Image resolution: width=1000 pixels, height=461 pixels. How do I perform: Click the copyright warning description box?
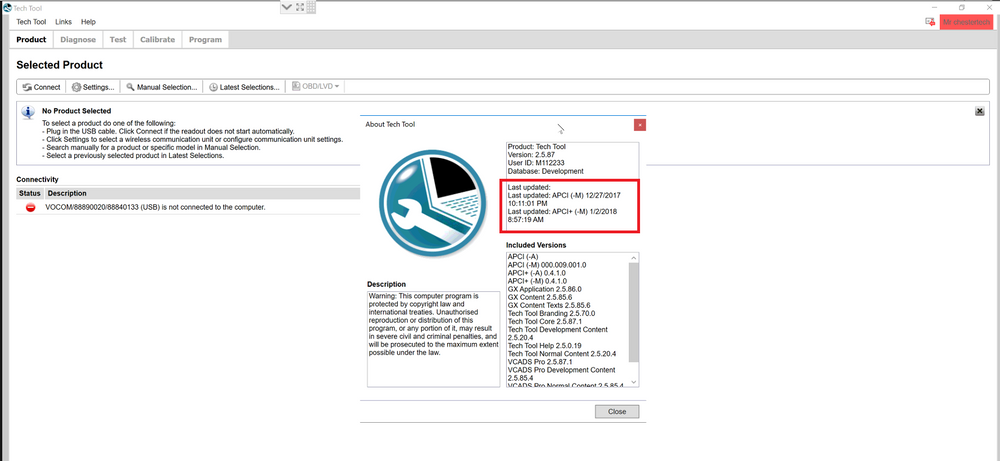[x=433, y=339]
